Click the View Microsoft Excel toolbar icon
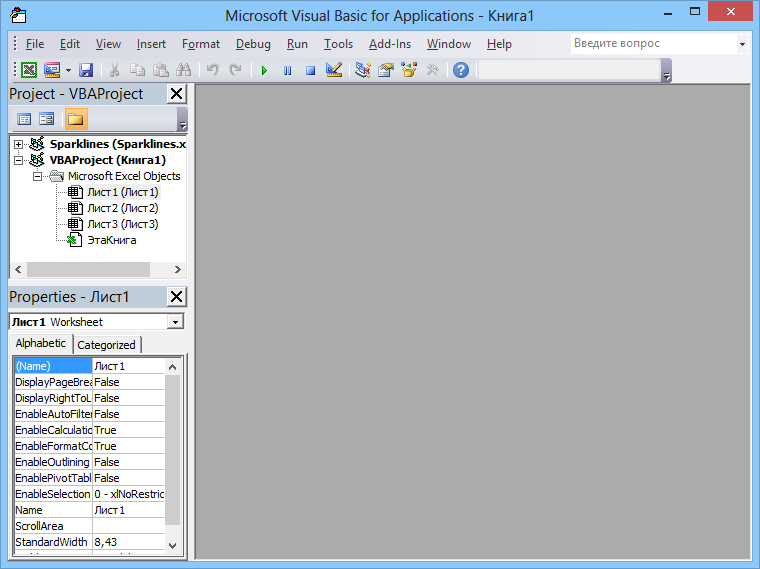The height and width of the screenshot is (569, 760). pos(29,70)
